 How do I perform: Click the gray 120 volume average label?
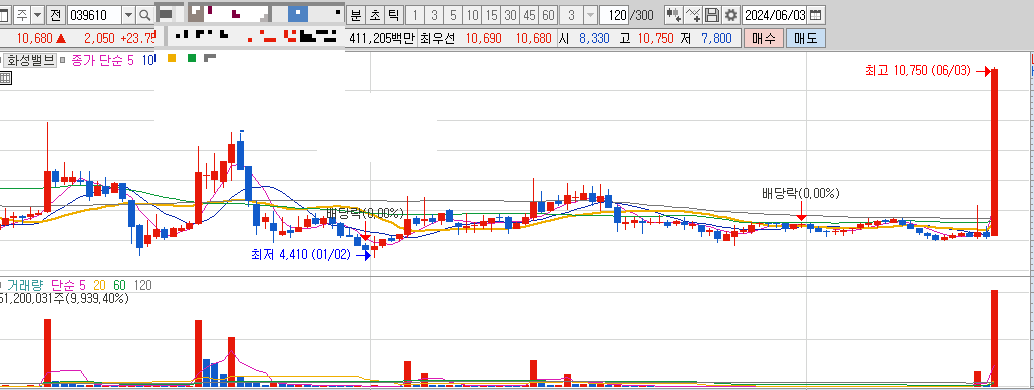coord(142,285)
